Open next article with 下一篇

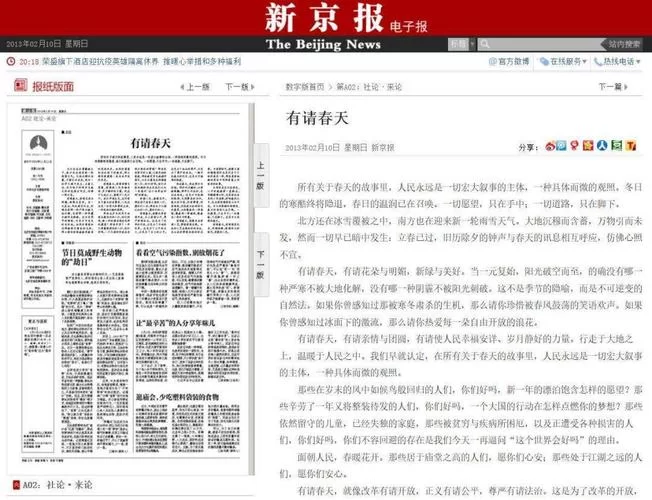pos(613,87)
